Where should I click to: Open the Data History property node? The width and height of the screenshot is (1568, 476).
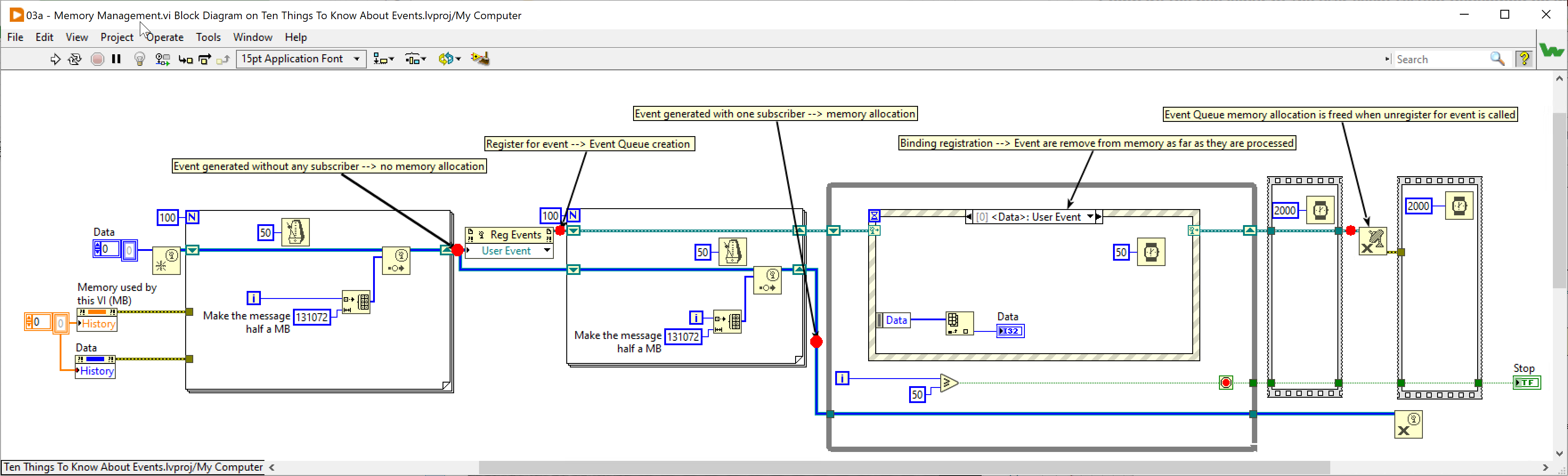[x=96, y=367]
